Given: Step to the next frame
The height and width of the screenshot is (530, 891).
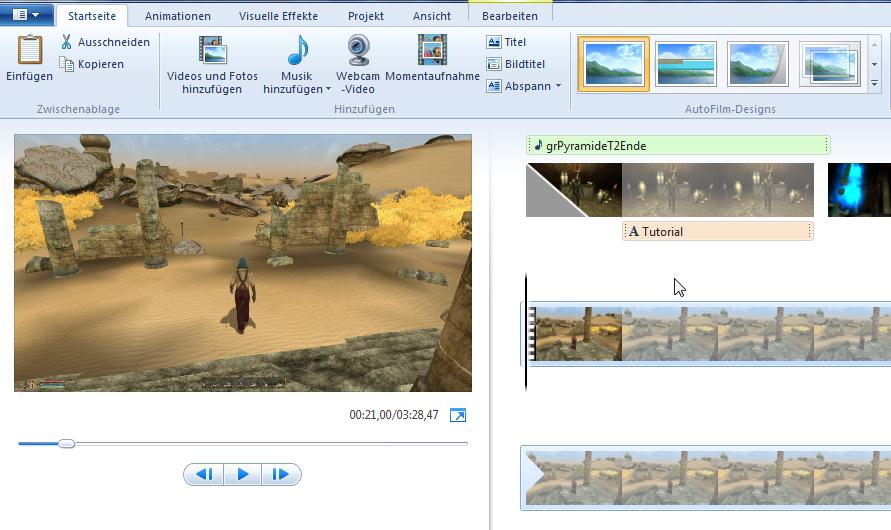Looking at the screenshot, I should pyautogui.click(x=281, y=474).
